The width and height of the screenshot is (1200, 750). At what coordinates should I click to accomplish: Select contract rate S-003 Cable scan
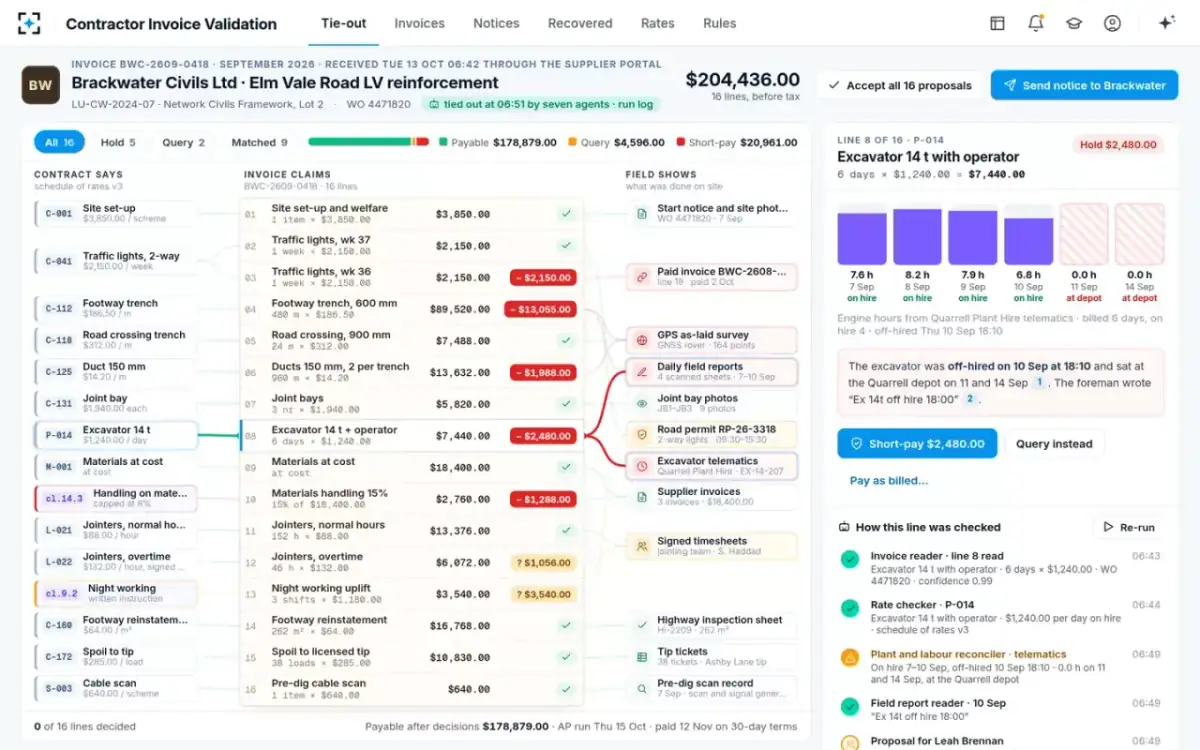[116, 688]
